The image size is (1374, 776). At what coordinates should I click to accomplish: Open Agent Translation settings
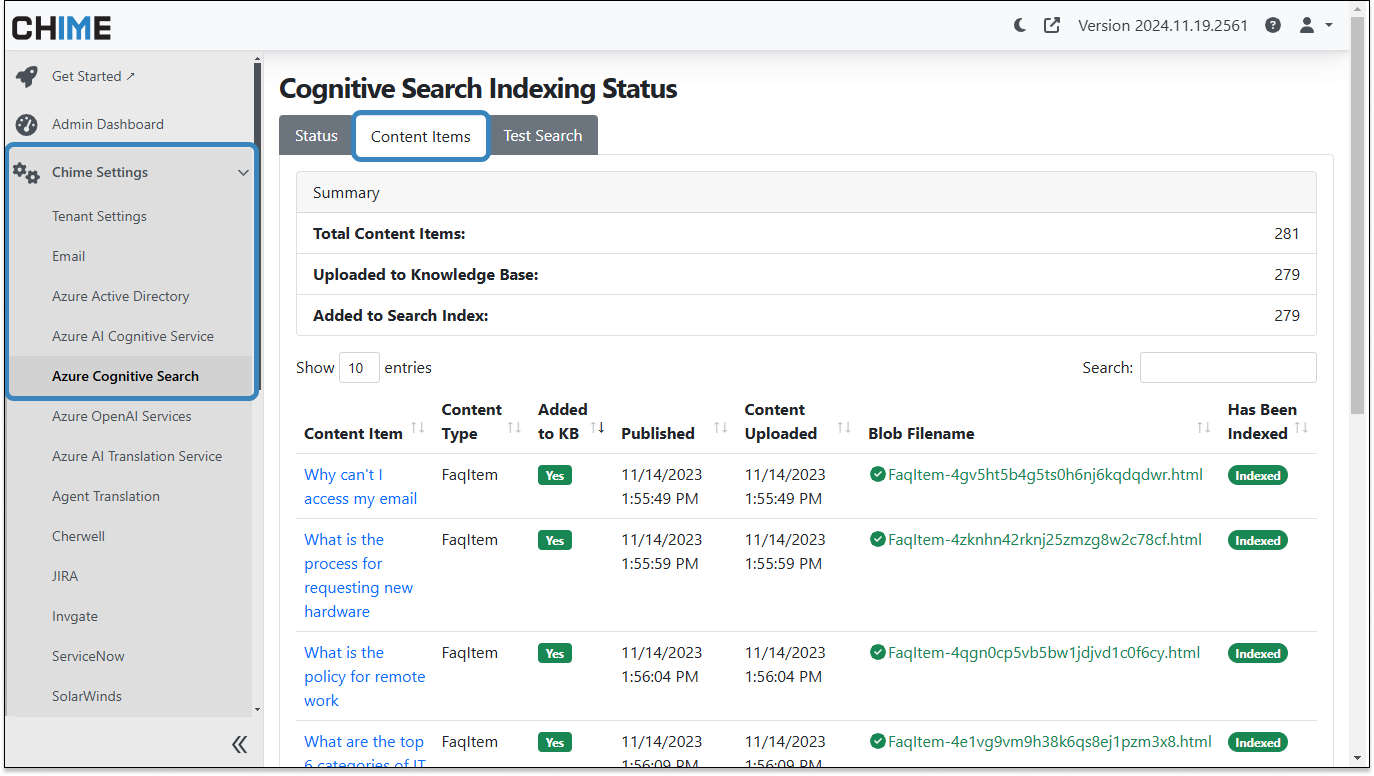tap(106, 497)
